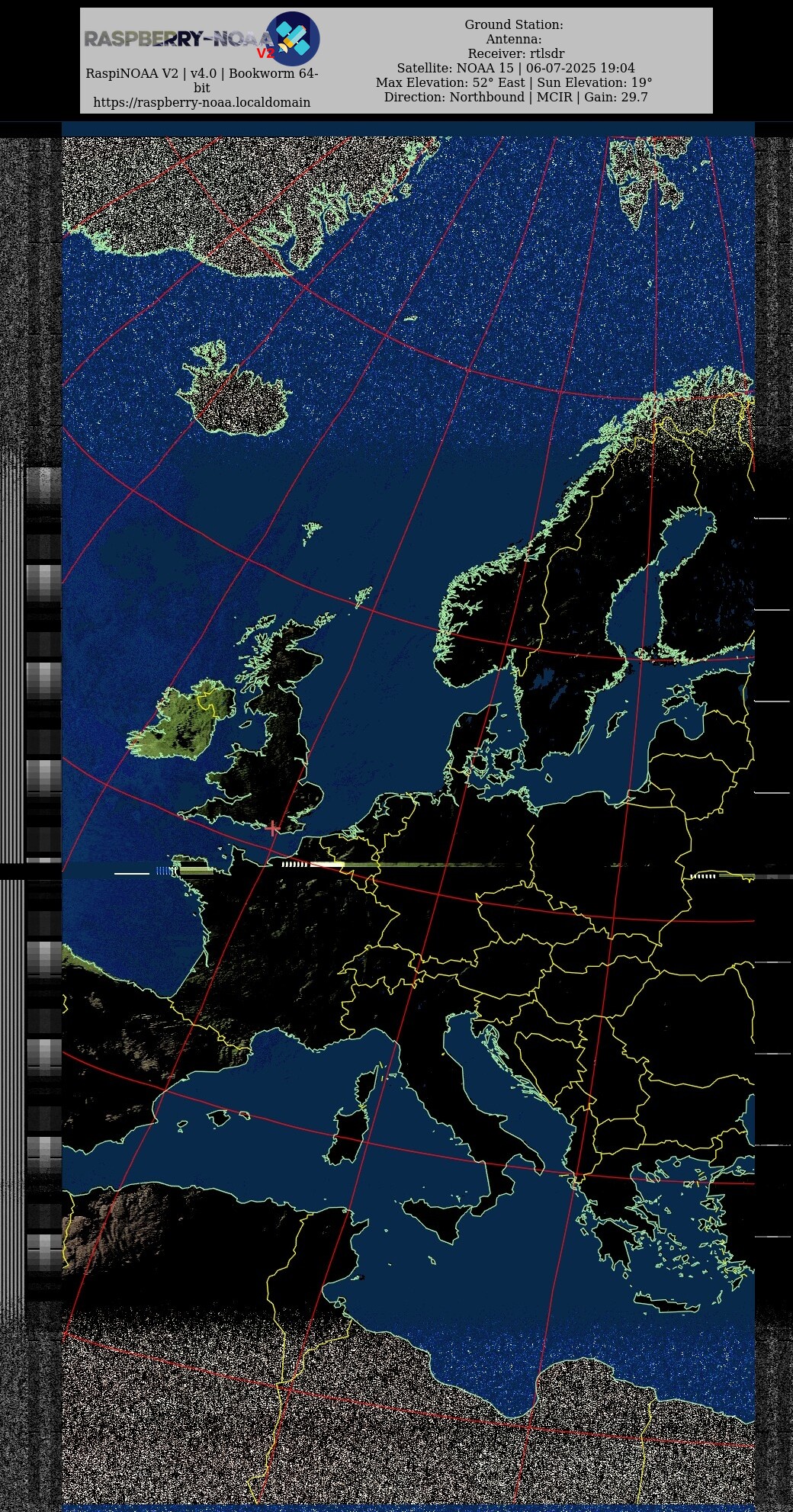This screenshot has width=793, height=1512.
Task: Click the Raspberry-NOAA V2 satellite logo icon
Action: 293,38
